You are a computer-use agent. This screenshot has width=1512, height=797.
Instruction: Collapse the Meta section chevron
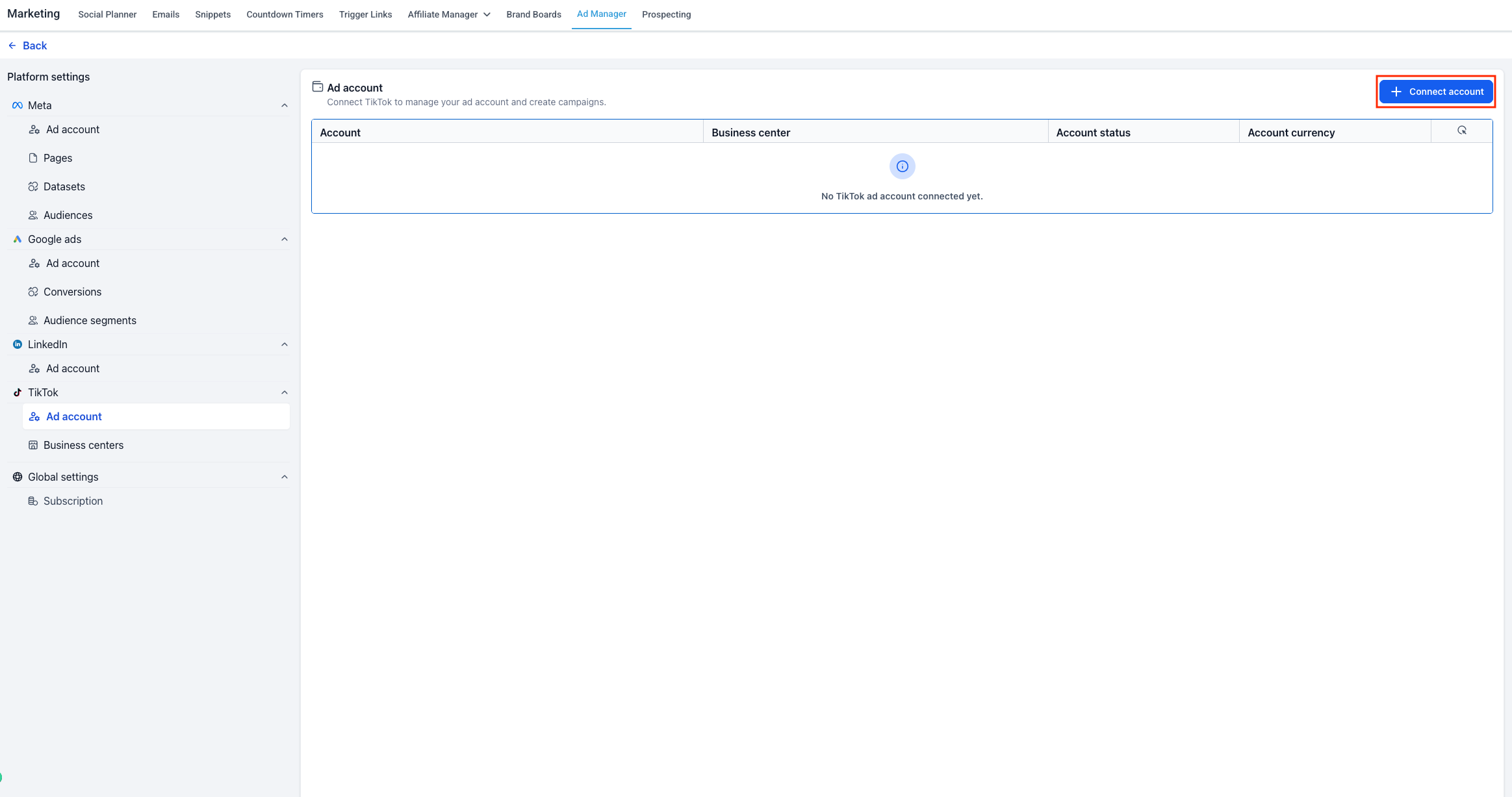[284, 105]
